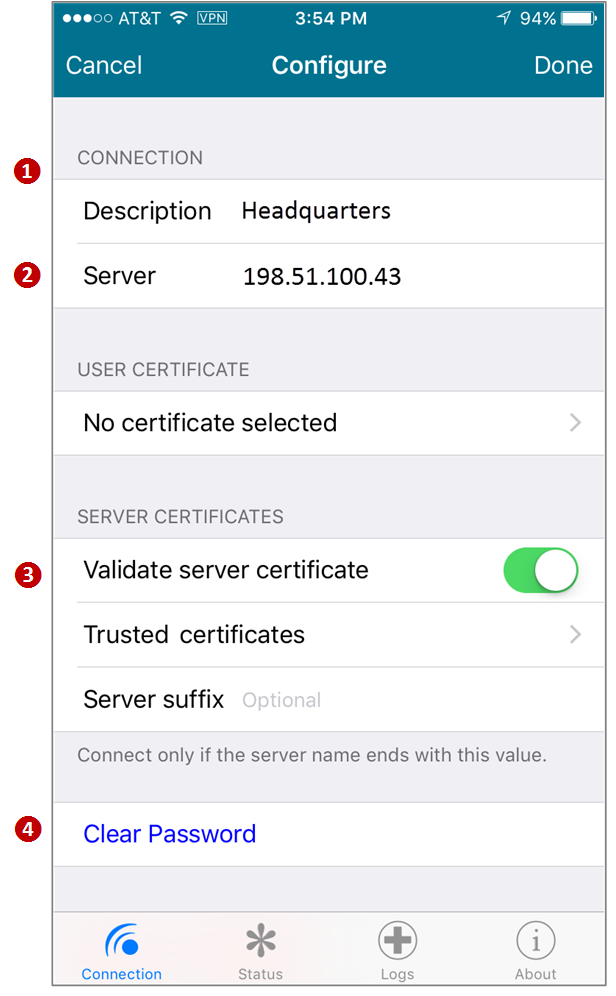Tap Clear Password
This screenshot has width=616, height=996.
[169, 833]
